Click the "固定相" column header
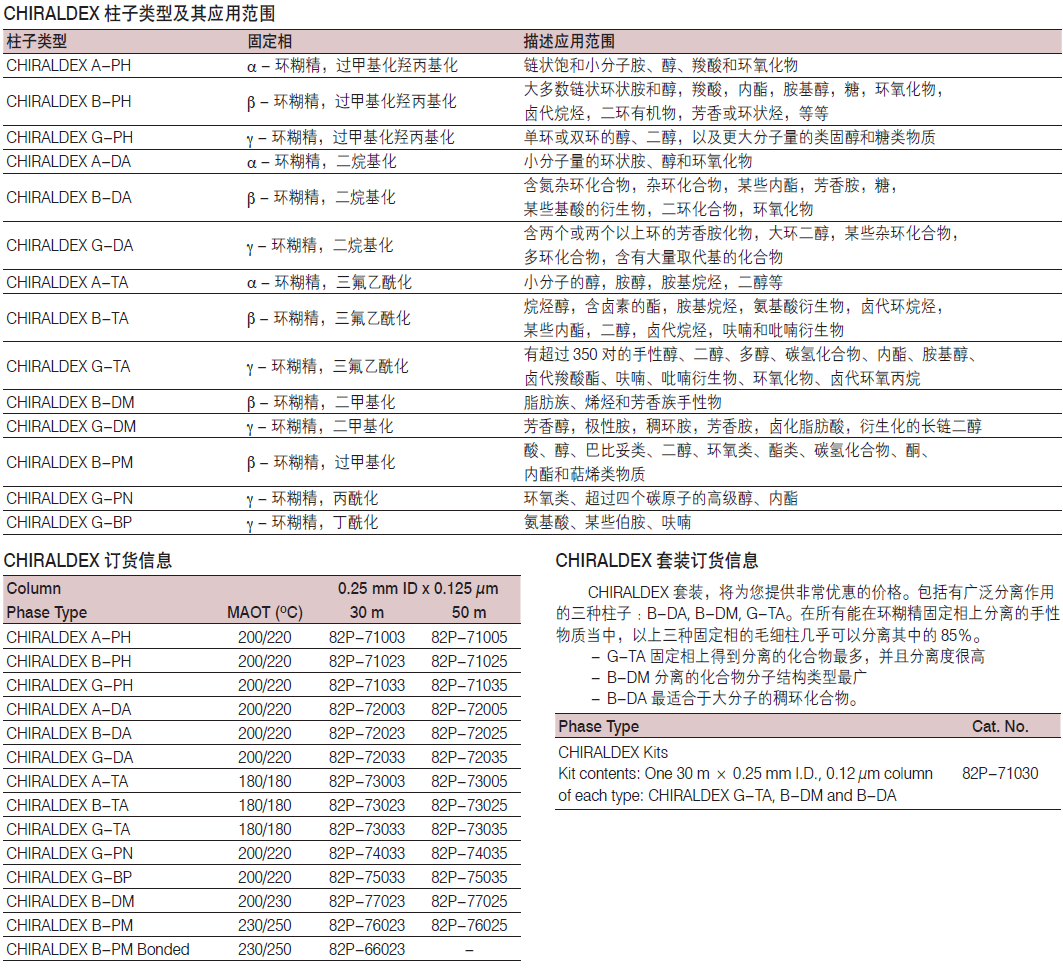1063x970 pixels. point(269,41)
